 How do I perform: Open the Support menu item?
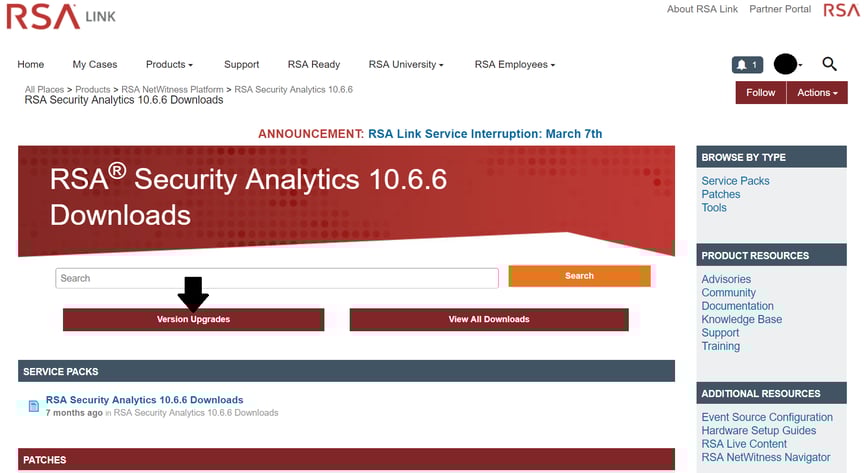tap(241, 64)
